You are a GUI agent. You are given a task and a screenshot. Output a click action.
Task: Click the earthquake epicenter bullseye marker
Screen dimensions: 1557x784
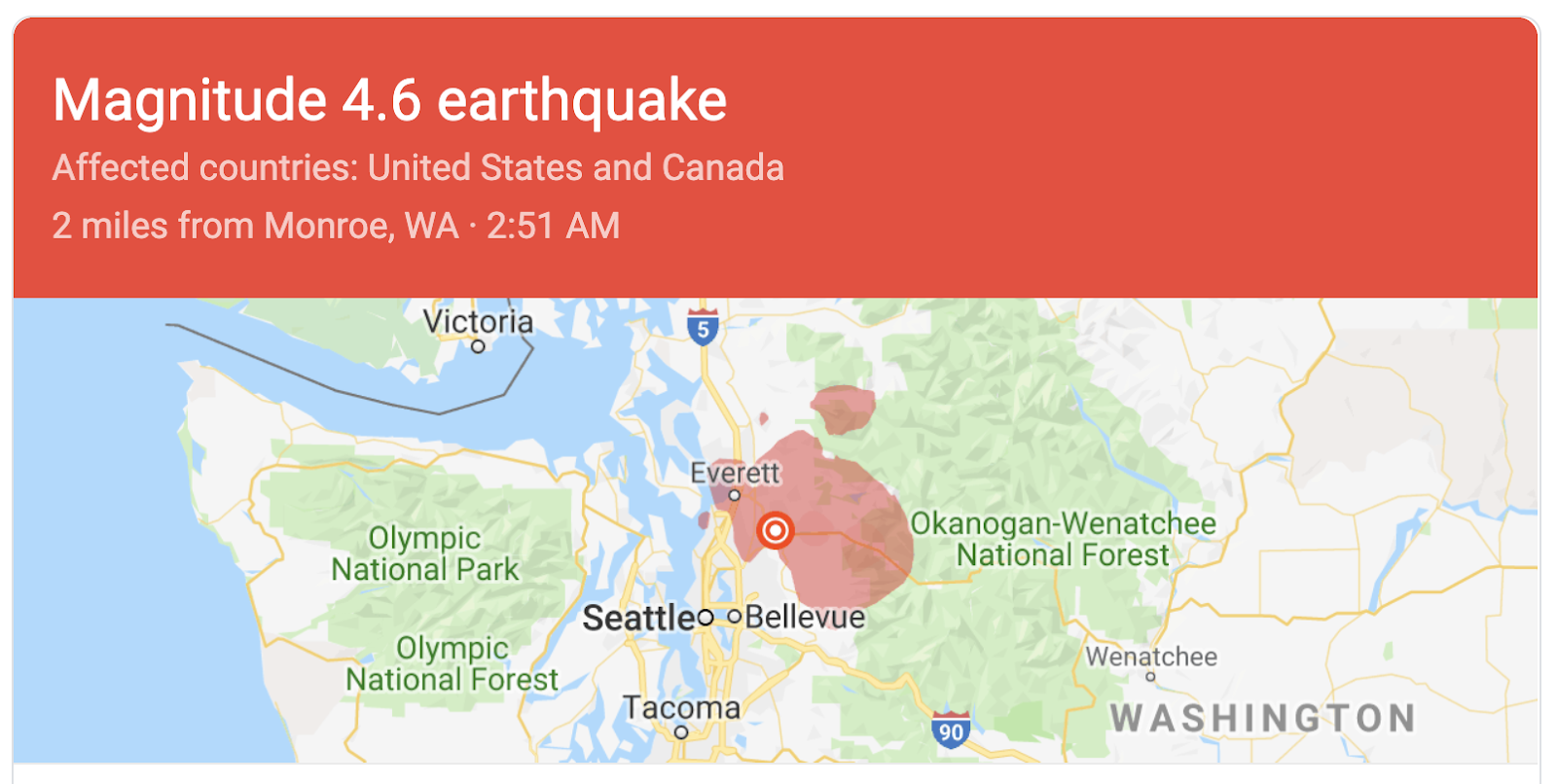pyautogui.click(x=776, y=530)
